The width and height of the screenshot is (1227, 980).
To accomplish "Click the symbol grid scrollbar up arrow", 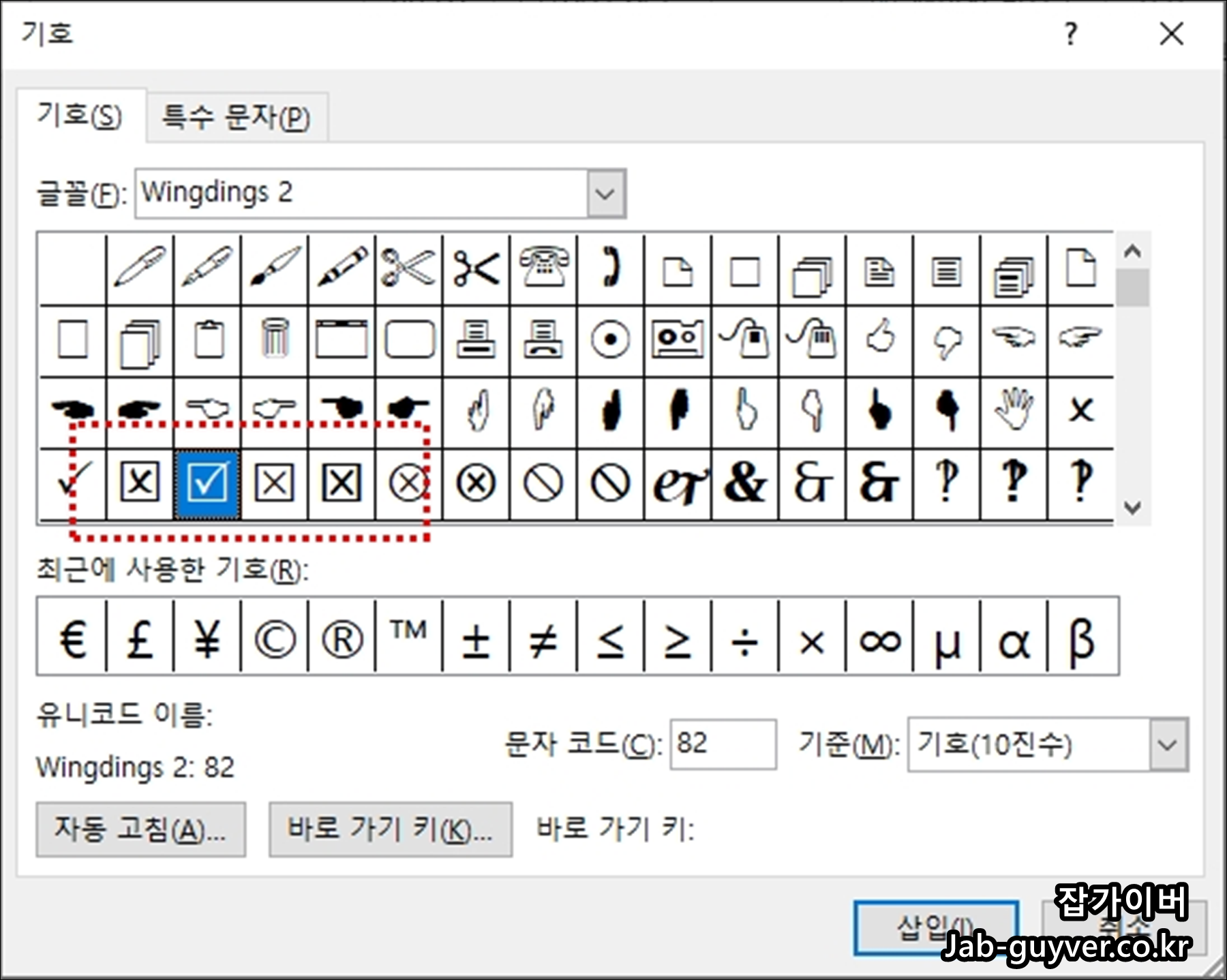I will click(x=1132, y=252).
